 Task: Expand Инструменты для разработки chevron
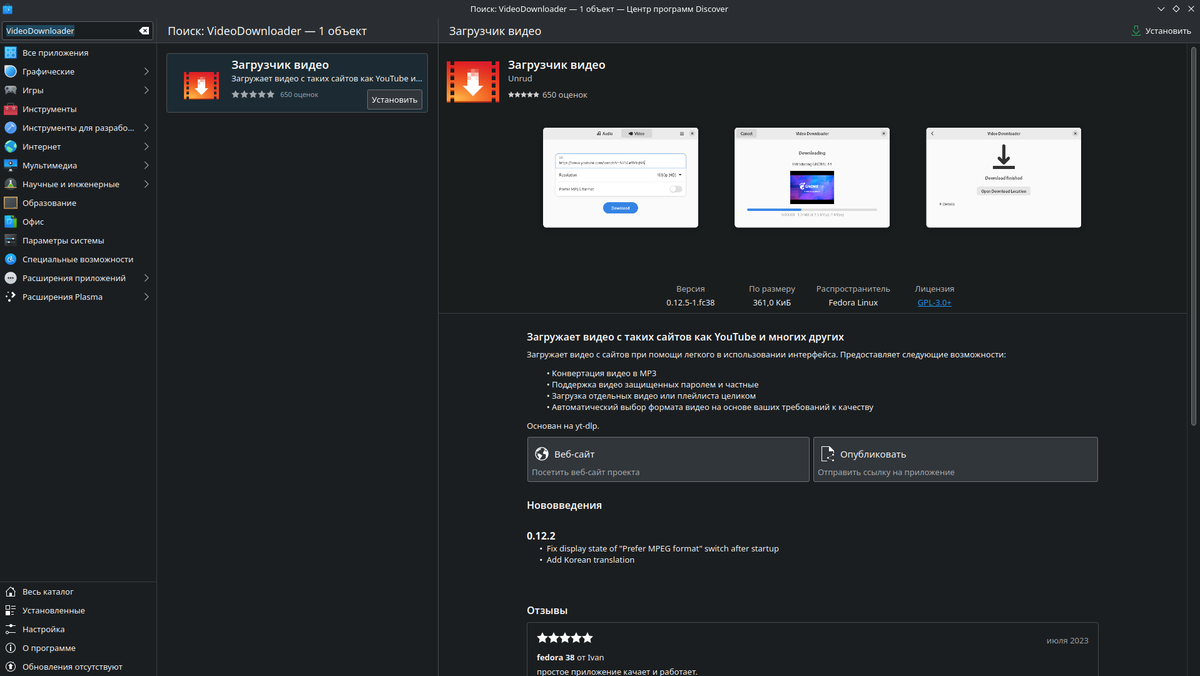tap(146, 128)
